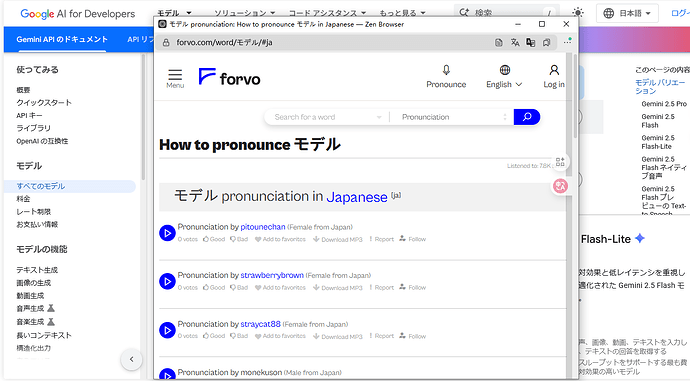Add pitounechan's pronunciation to favorites
The height and width of the screenshot is (381, 690).
(x=280, y=239)
